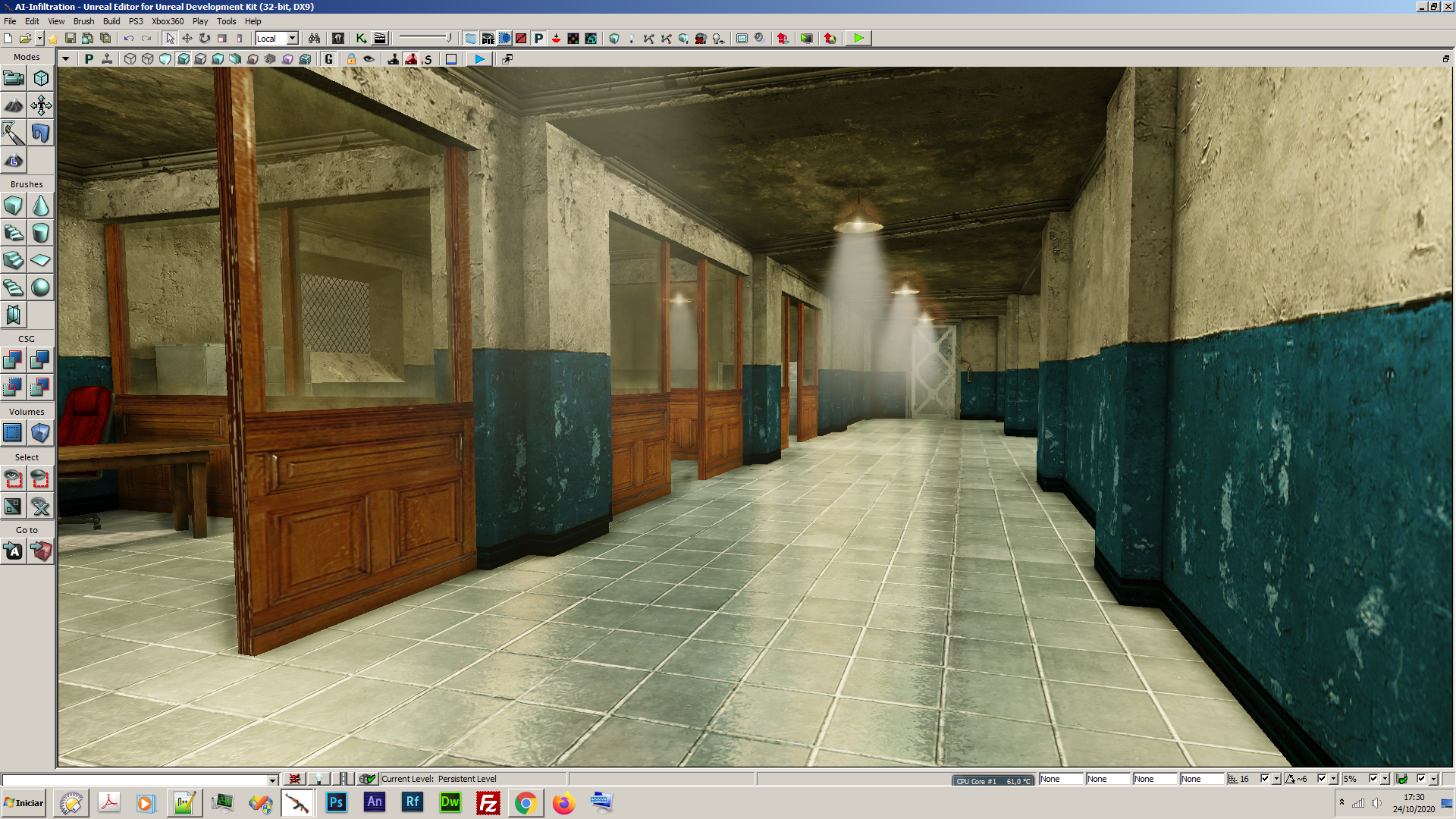Click the View menu in menu bar

(x=56, y=21)
